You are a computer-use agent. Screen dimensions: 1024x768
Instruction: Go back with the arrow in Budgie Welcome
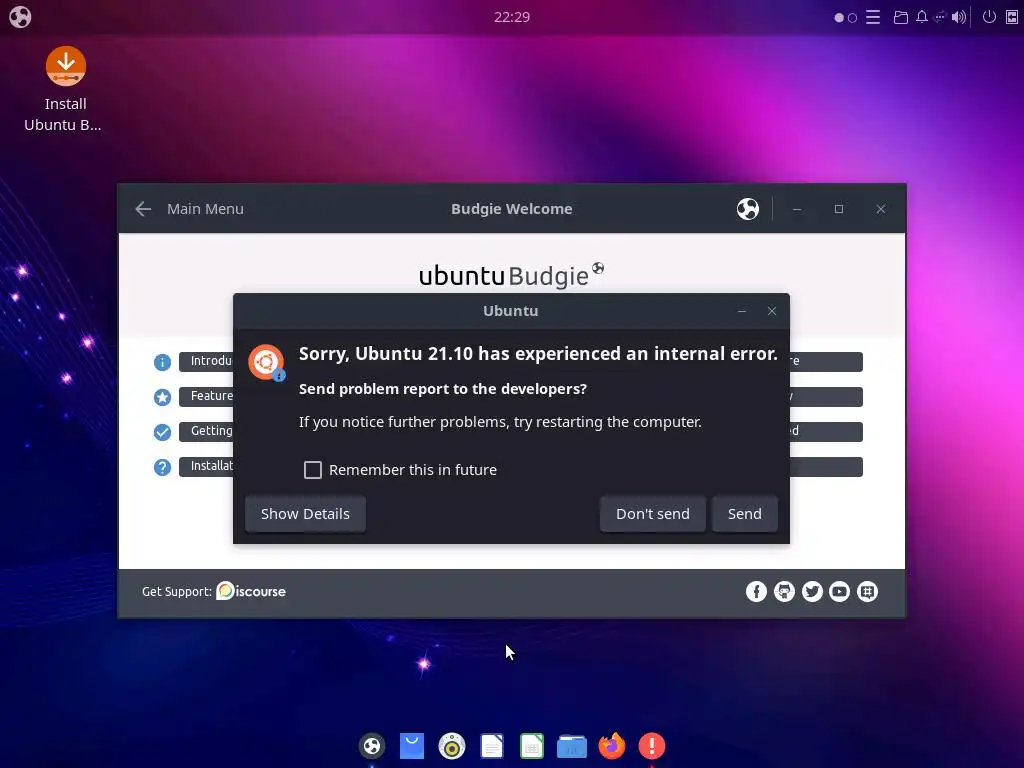click(143, 209)
